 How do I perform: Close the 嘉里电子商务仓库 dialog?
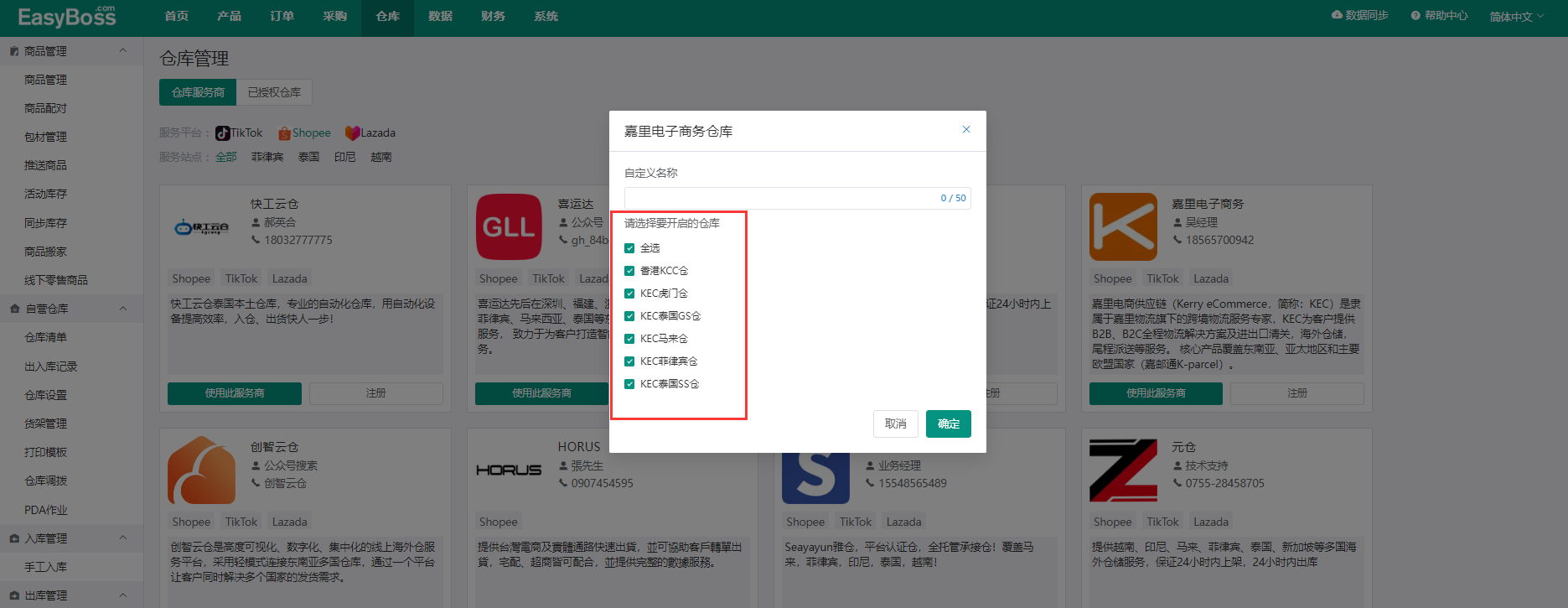tap(966, 129)
